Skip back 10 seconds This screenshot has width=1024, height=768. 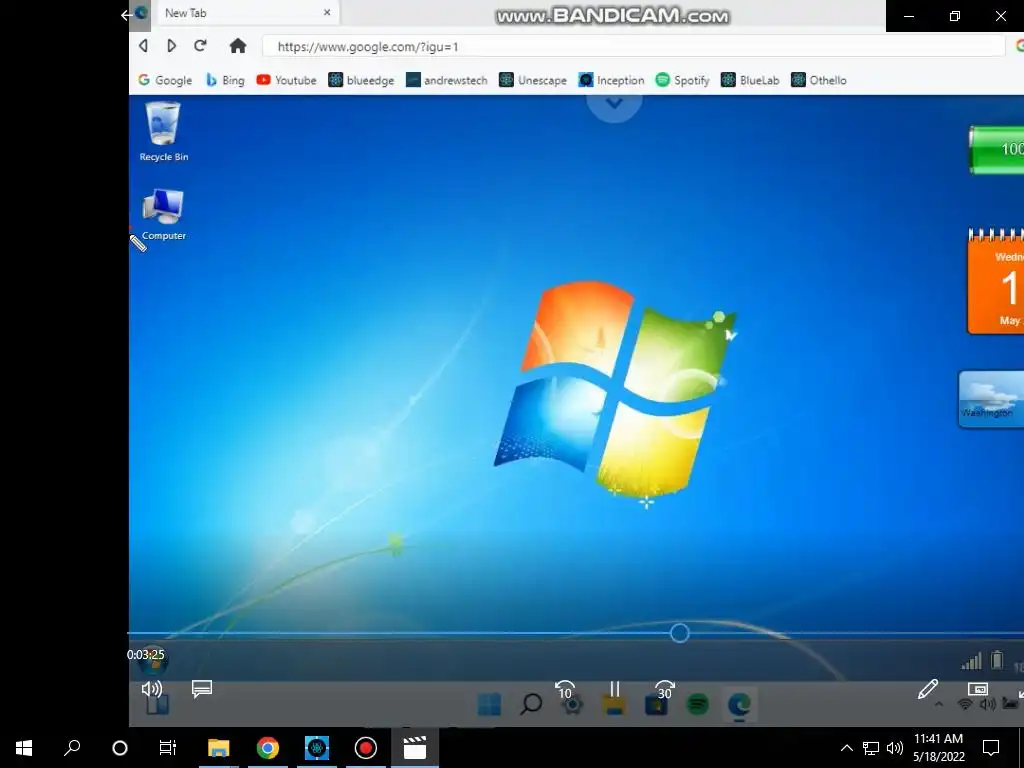565,690
